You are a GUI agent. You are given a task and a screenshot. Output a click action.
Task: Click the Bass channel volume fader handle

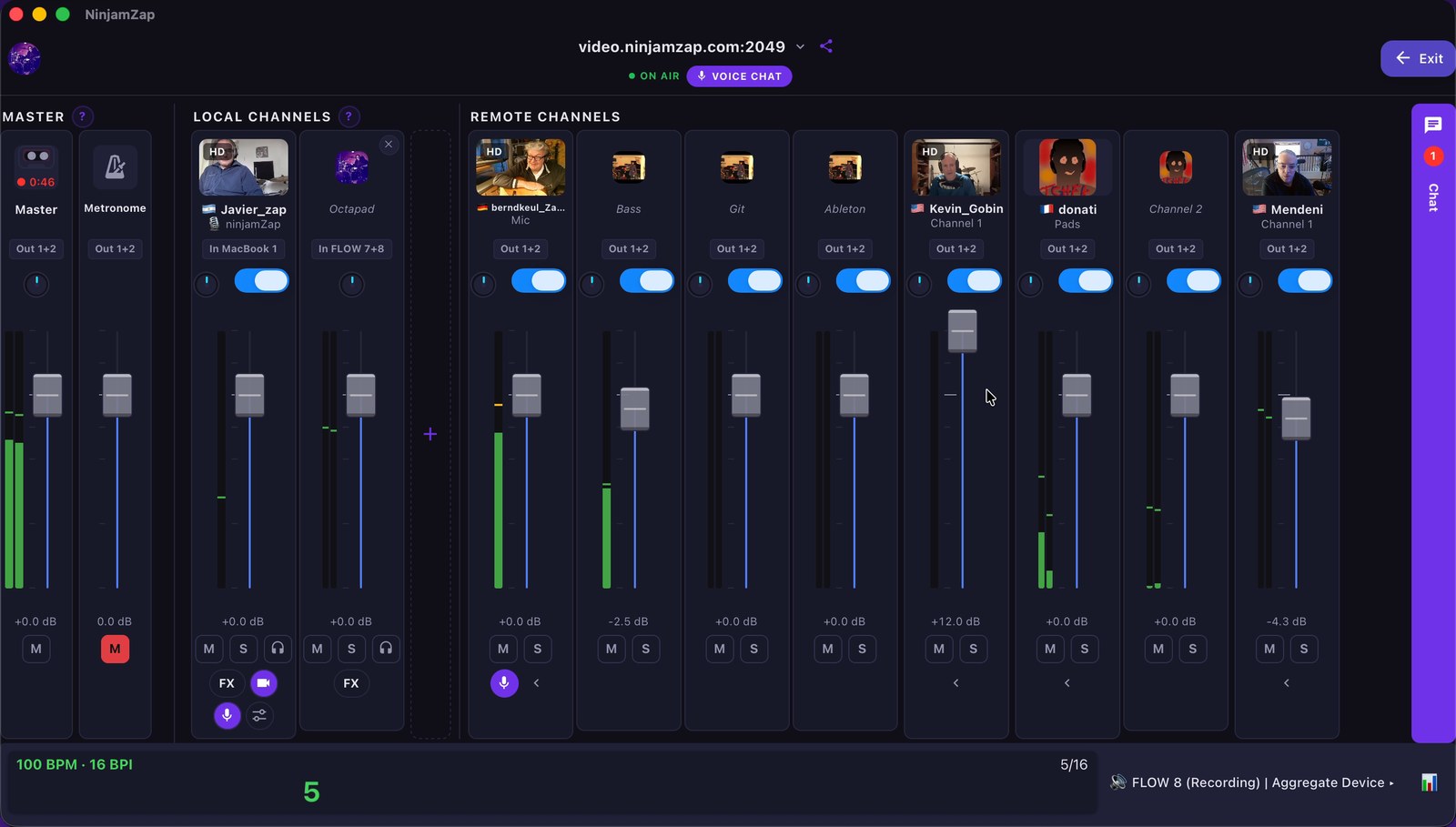[634, 408]
